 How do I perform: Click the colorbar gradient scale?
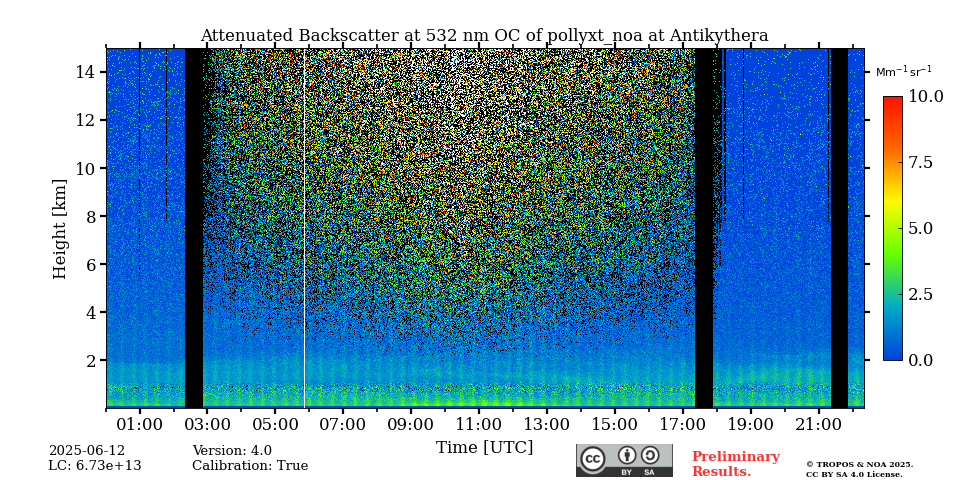(893, 228)
